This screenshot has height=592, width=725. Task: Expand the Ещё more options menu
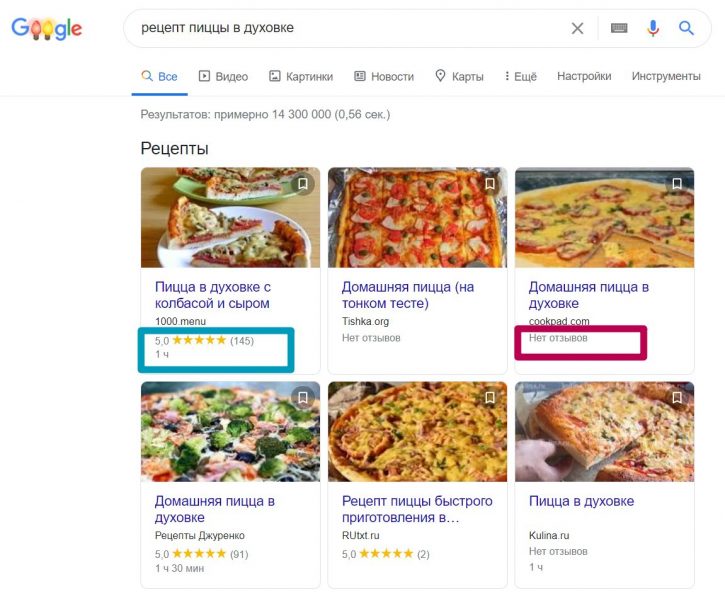[520, 76]
